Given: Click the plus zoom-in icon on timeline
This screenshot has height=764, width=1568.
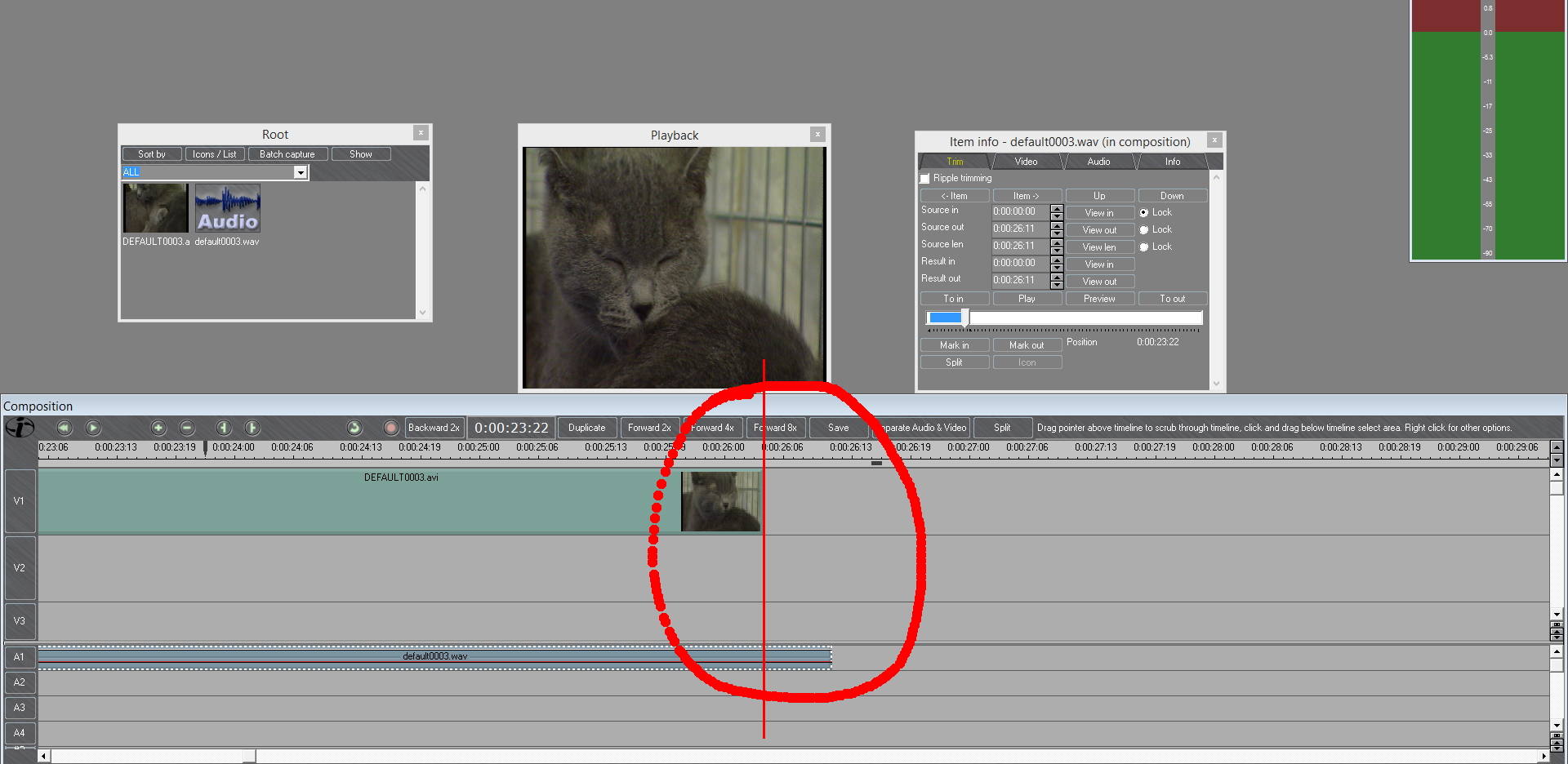Looking at the screenshot, I should (158, 428).
